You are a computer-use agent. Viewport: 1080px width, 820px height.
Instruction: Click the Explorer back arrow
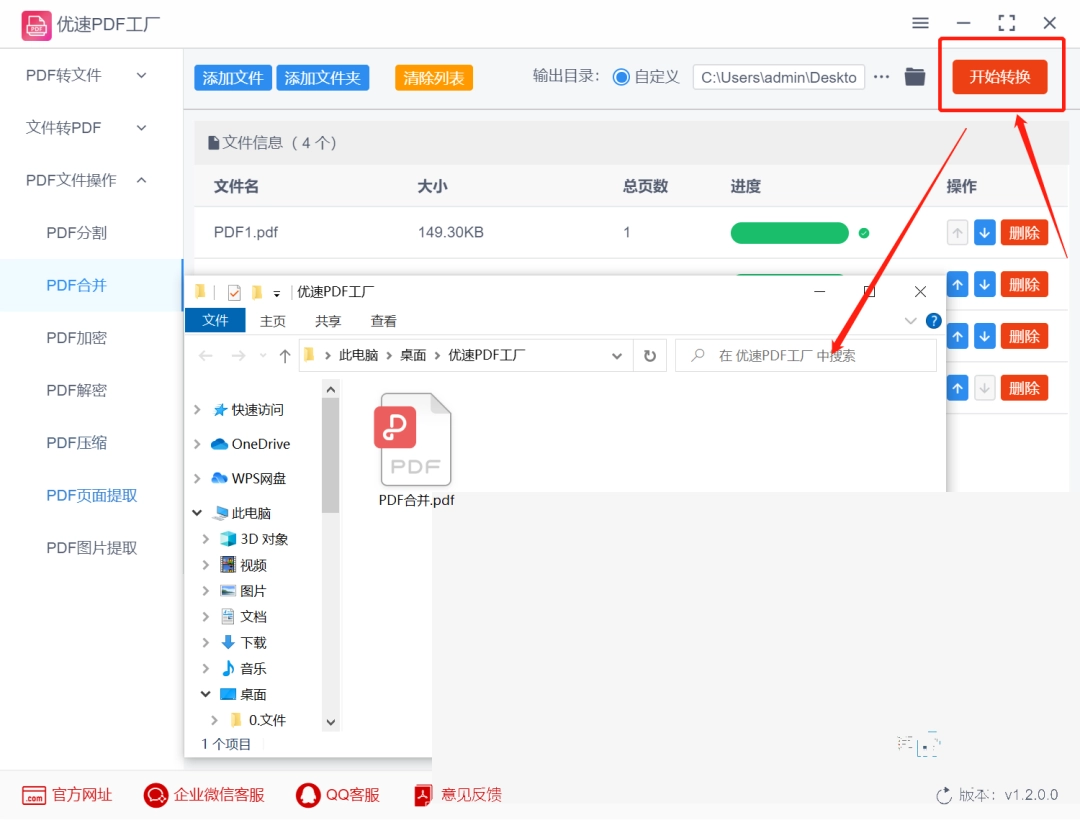click(x=205, y=356)
